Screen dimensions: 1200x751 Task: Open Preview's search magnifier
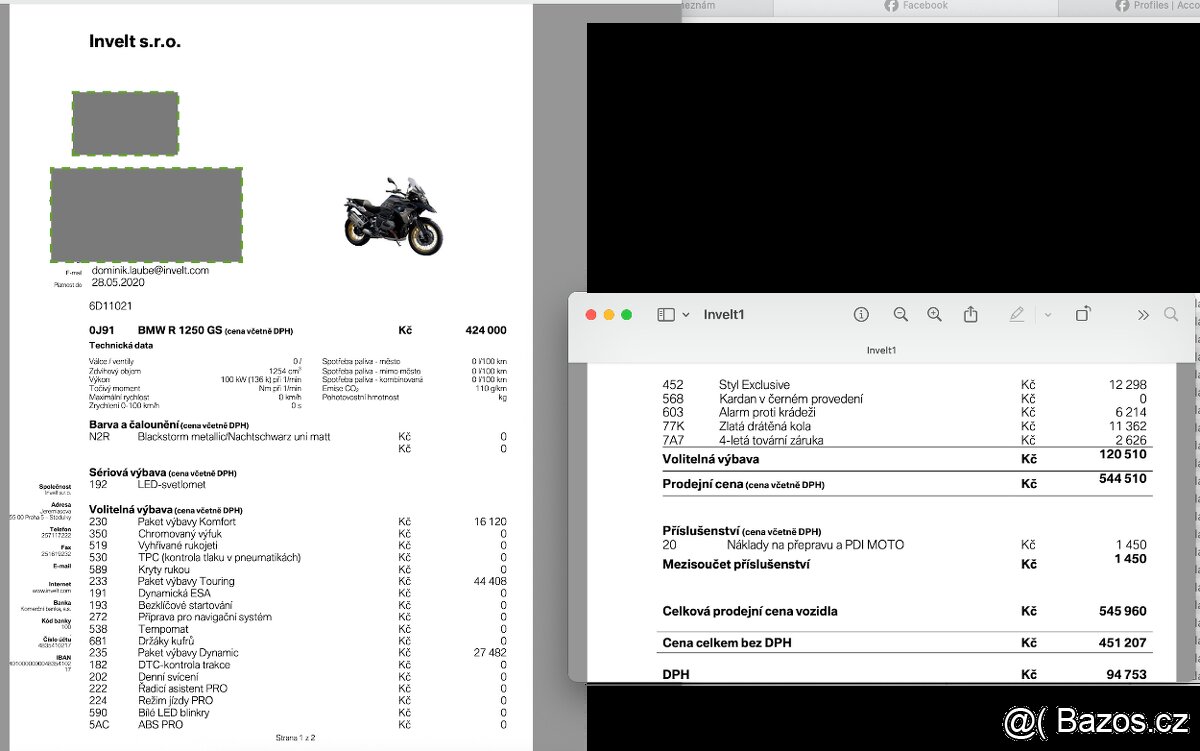[1171, 314]
